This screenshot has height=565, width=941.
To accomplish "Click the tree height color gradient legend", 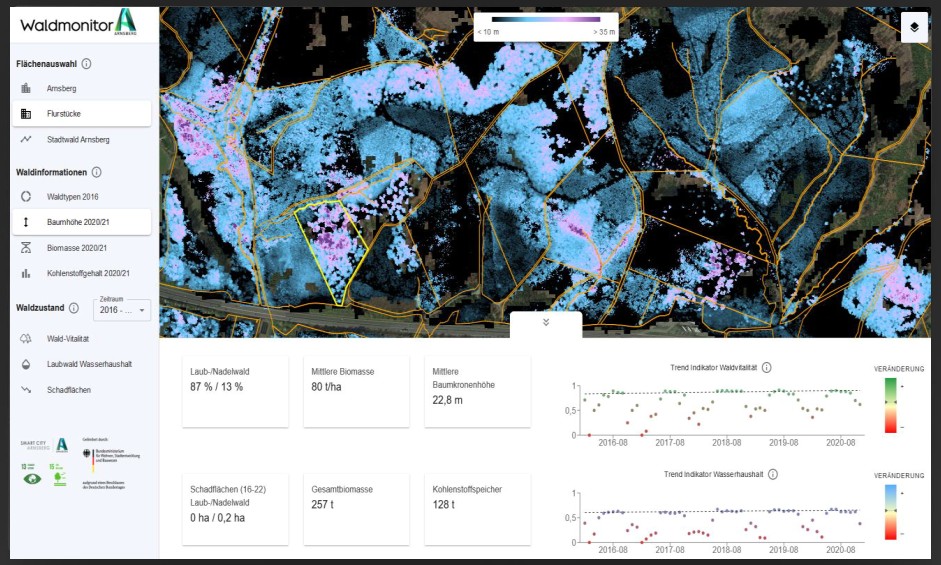I will click(x=546, y=20).
